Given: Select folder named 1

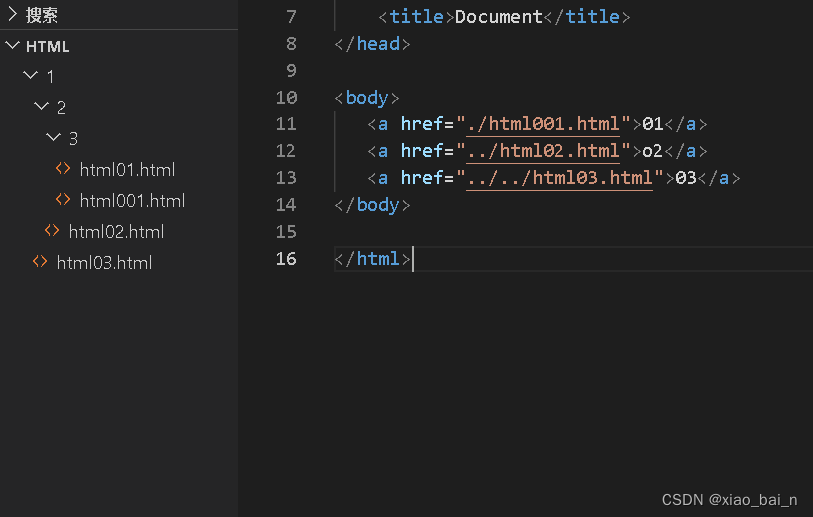Looking at the screenshot, I should (50, 77).
